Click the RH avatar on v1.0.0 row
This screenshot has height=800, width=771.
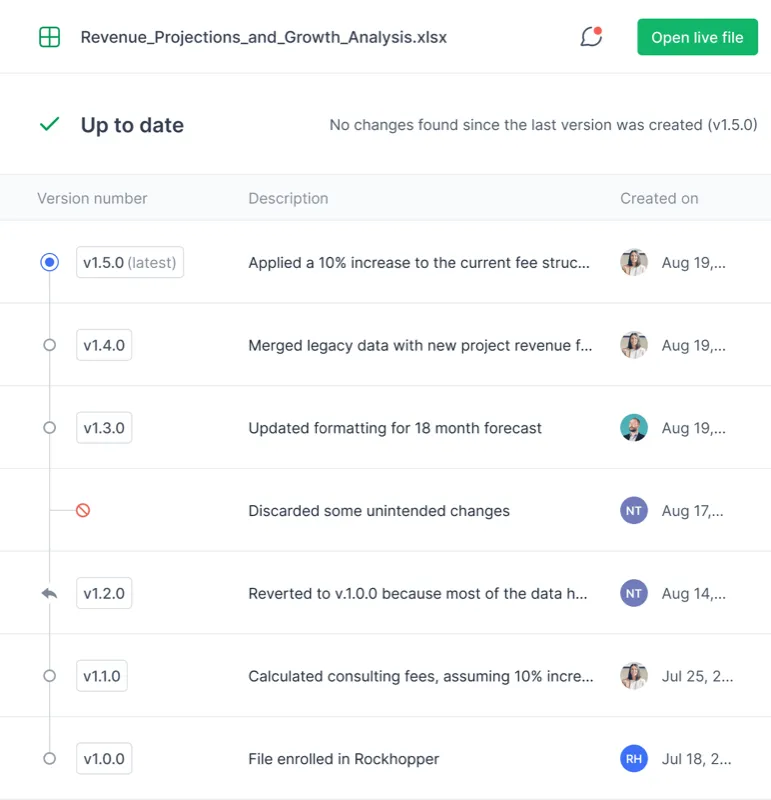coord(633,759)
